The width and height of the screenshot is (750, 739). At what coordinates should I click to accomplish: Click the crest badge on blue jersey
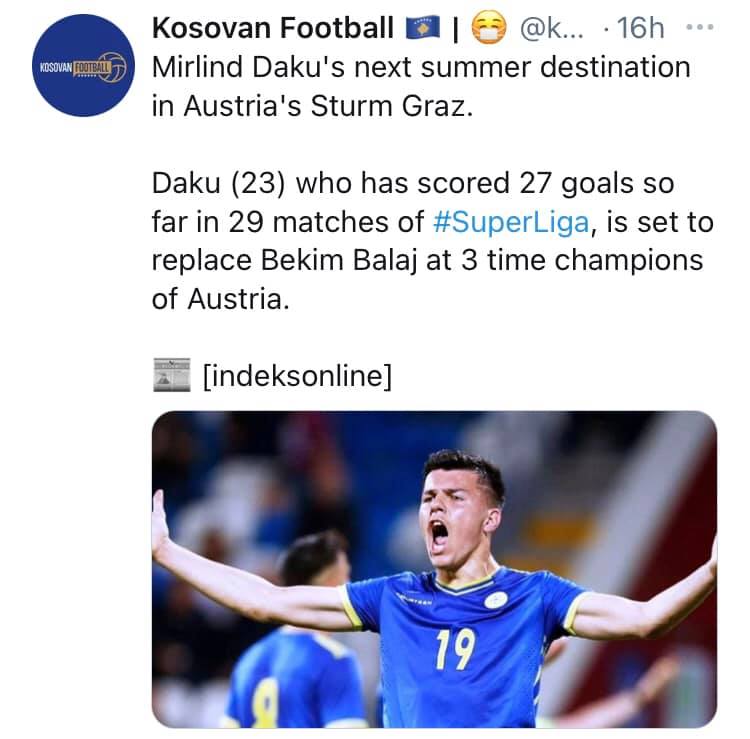pos(496,600)
